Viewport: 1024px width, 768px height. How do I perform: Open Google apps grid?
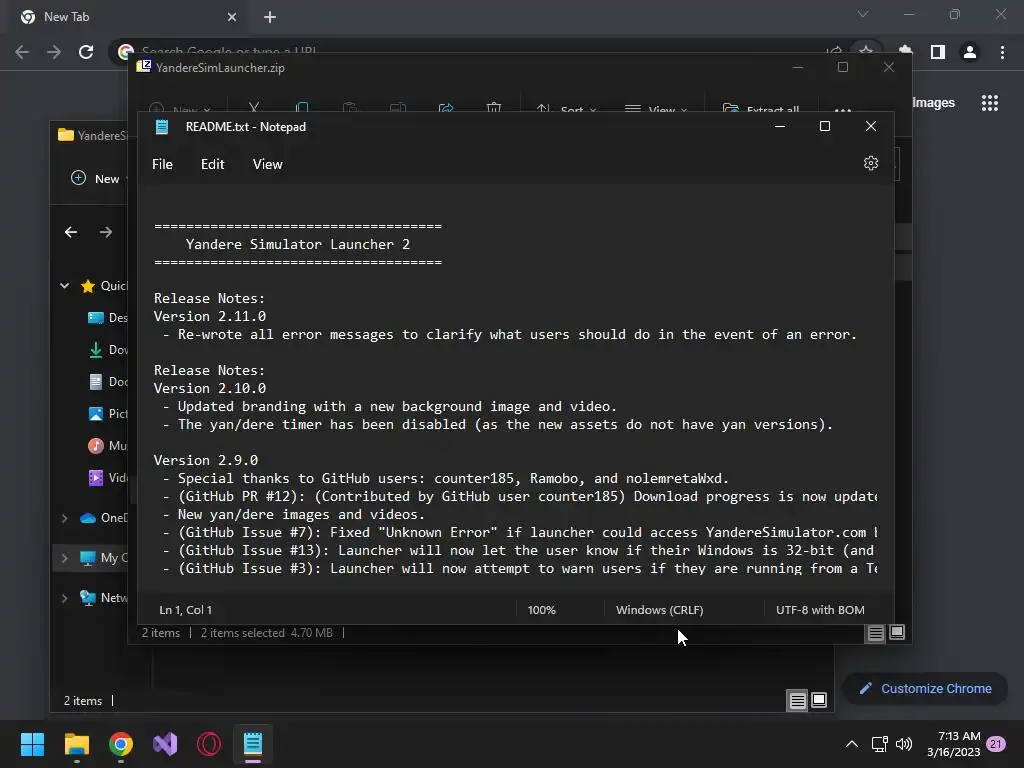(989, 103)
